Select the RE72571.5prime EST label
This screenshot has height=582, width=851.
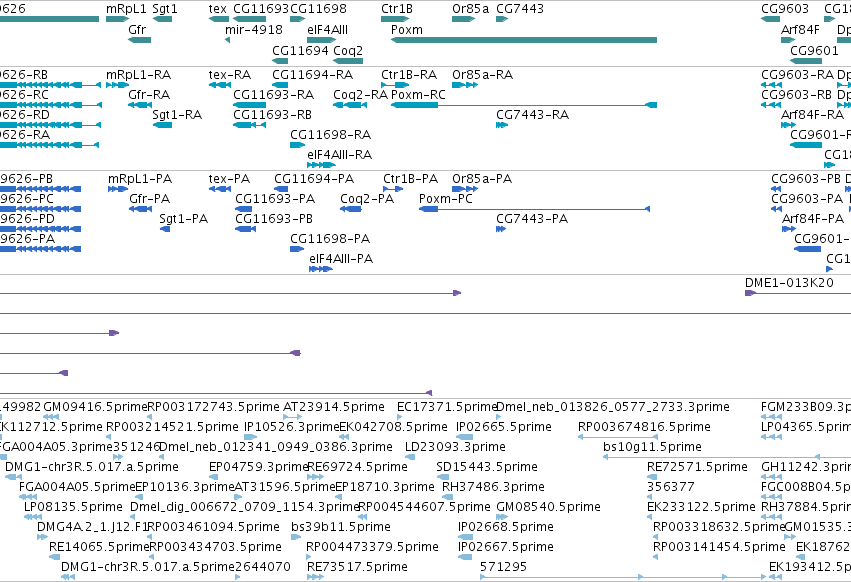tap(697, 467)
